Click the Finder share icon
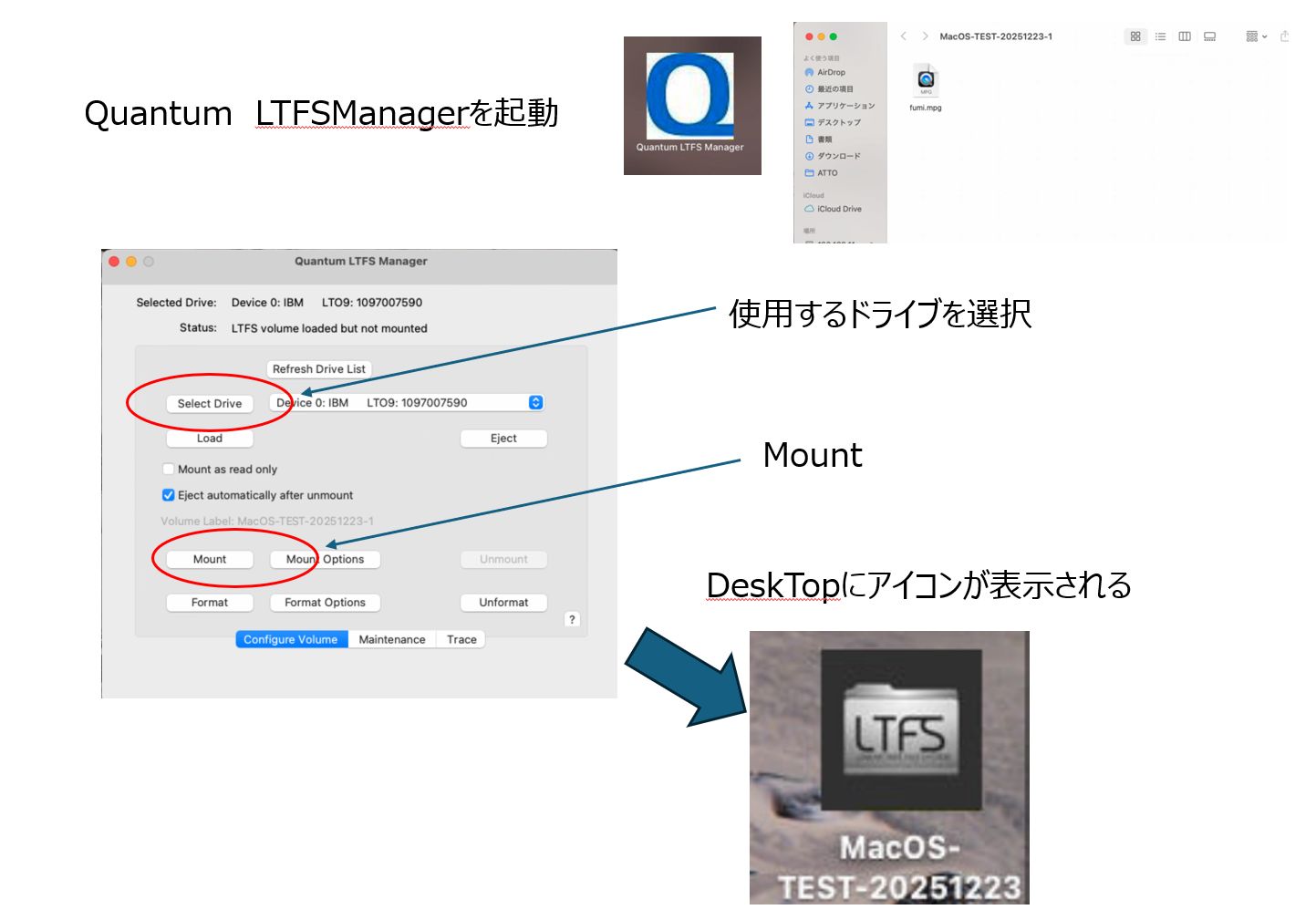1316x920 pixels. 1284,36
